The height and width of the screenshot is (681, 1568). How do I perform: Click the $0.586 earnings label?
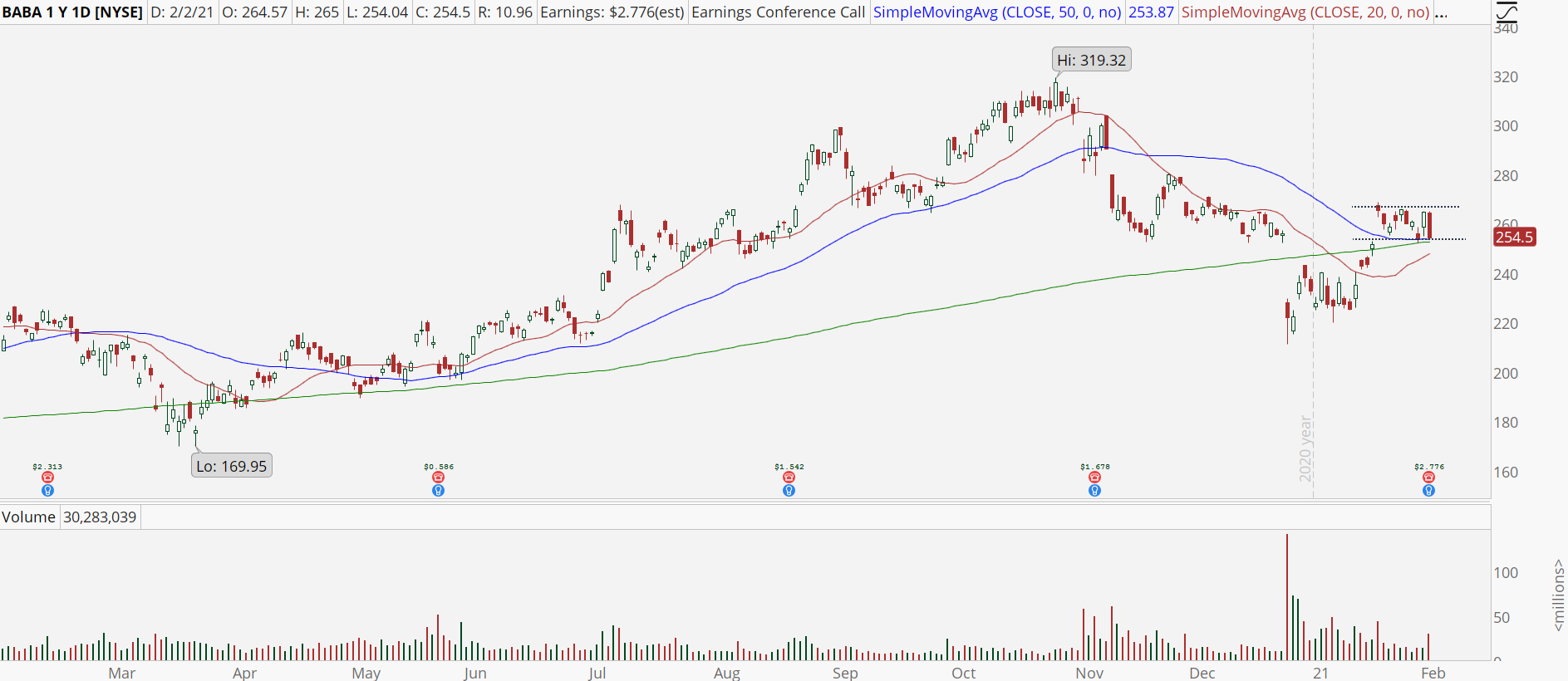click(x=439, y=467)
